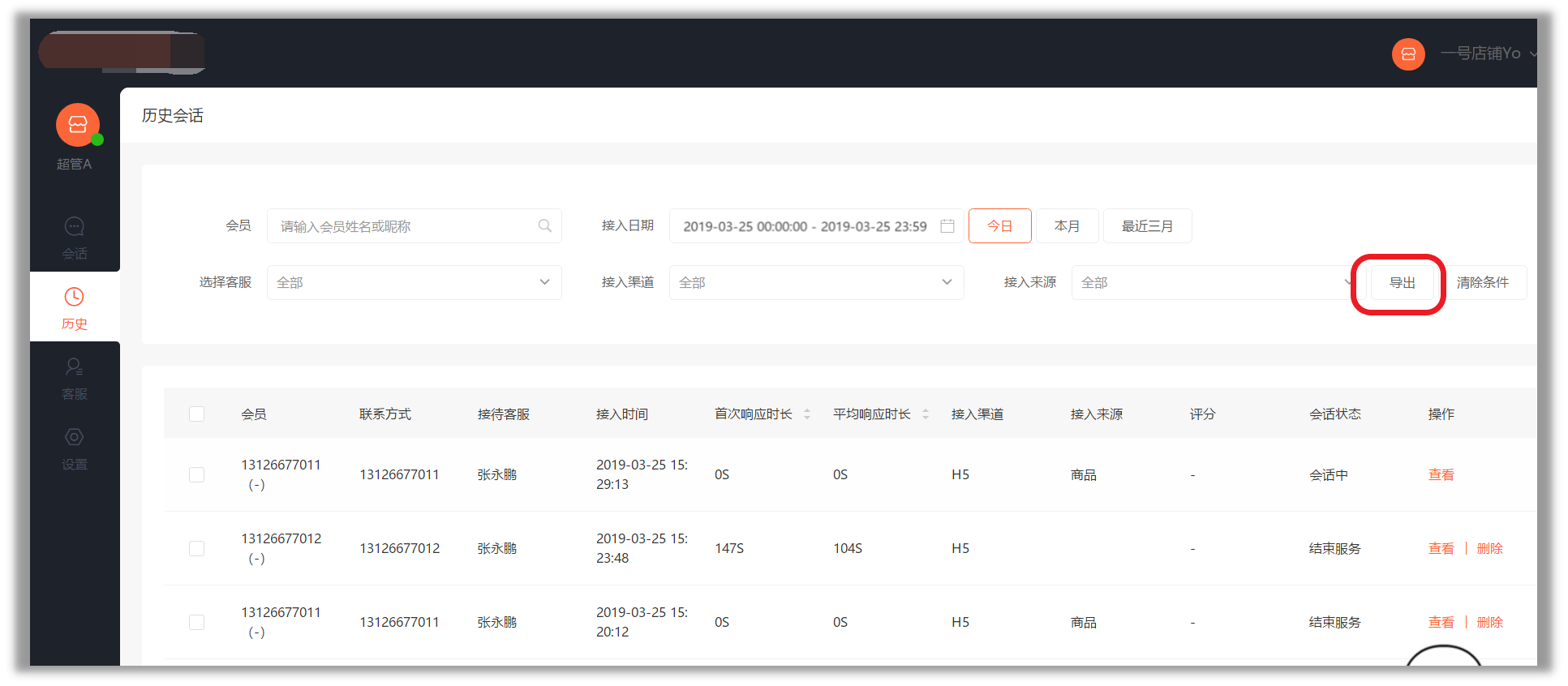Click the 导出 export button
This screenshot has height=686, width=1568.
1402,283
